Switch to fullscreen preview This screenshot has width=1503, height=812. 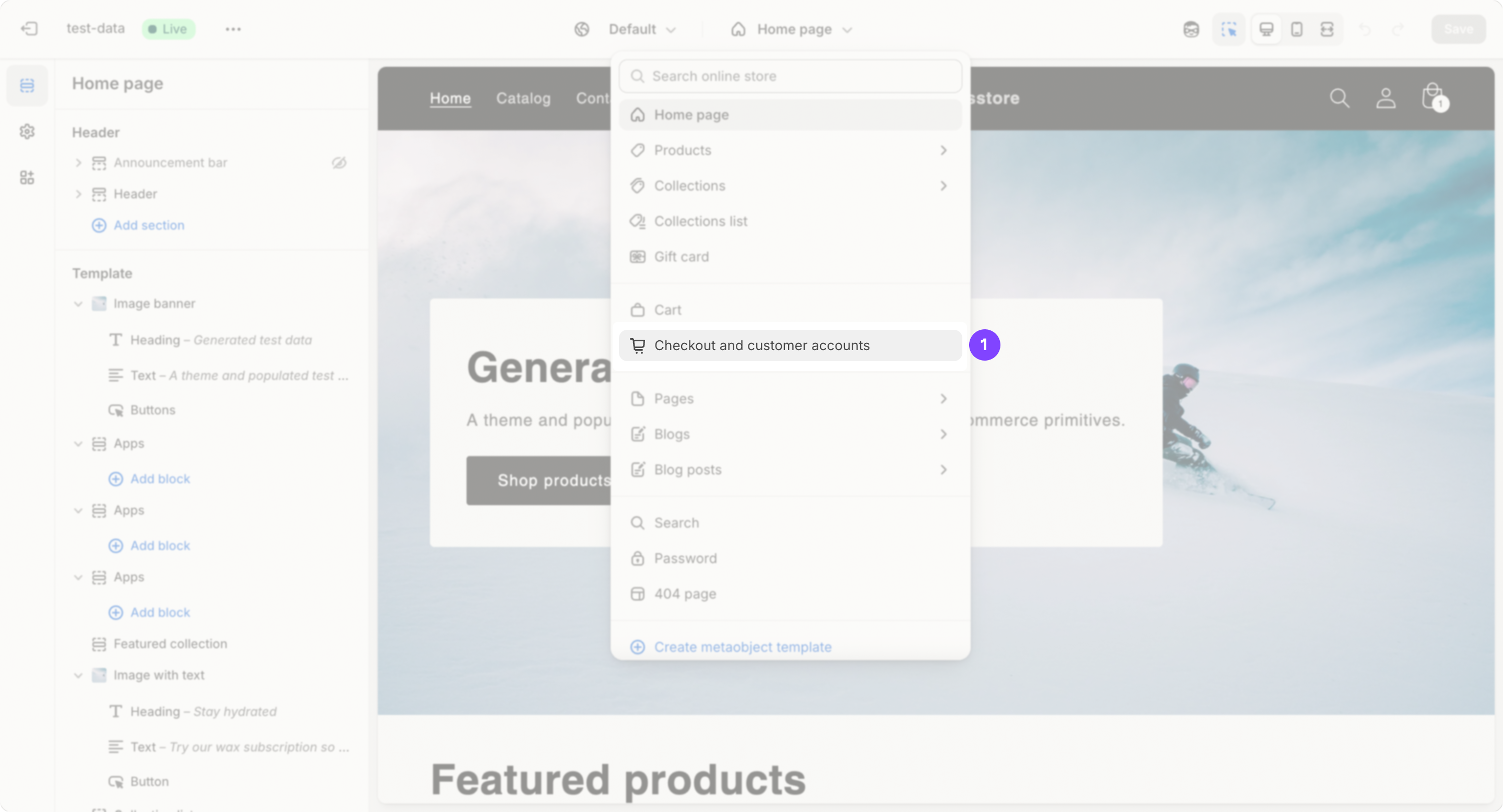click(x=1327, y=29)
